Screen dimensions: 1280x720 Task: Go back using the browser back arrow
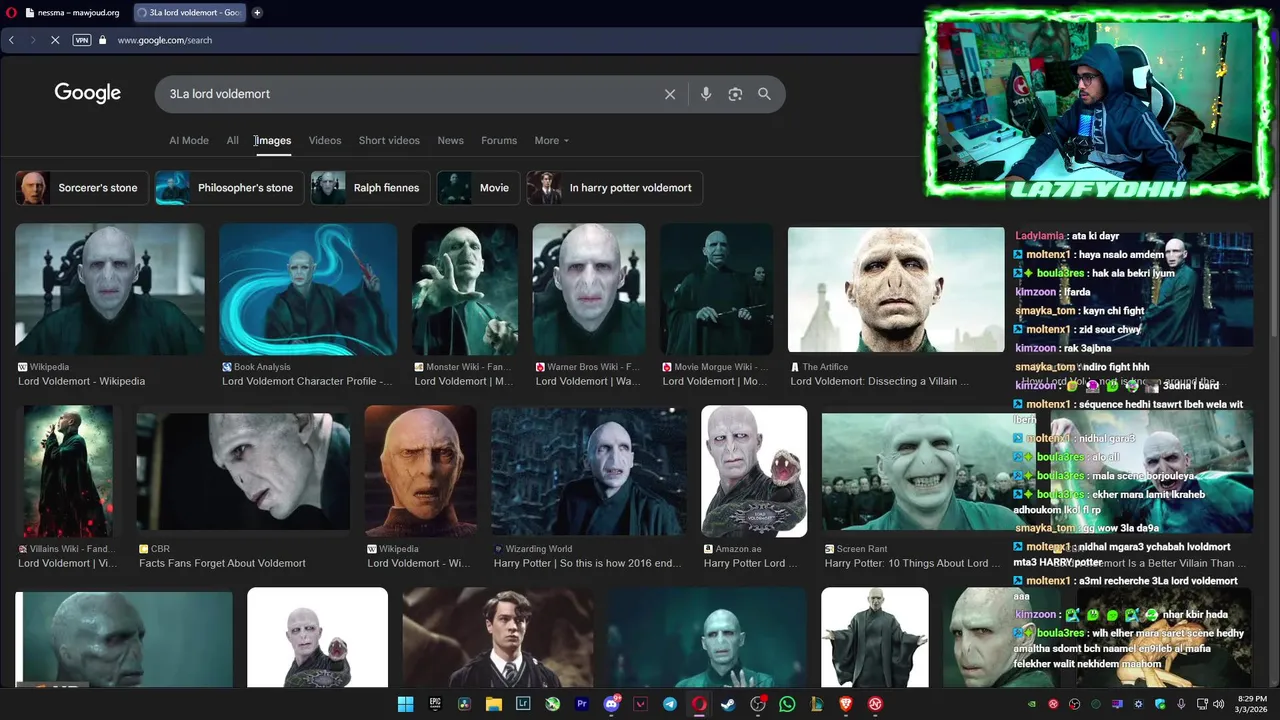click(11, 40)
